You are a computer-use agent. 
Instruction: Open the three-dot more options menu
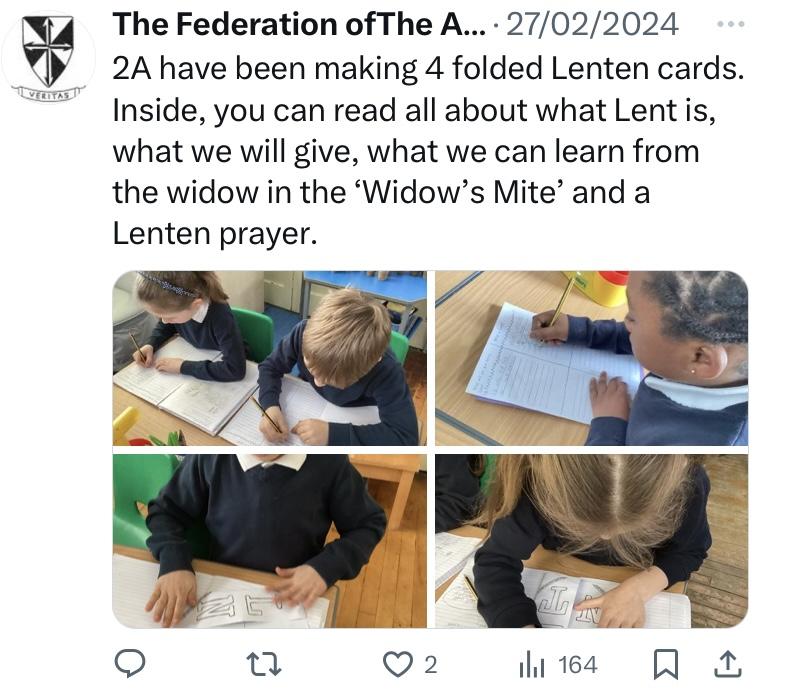tap(732, 23)
